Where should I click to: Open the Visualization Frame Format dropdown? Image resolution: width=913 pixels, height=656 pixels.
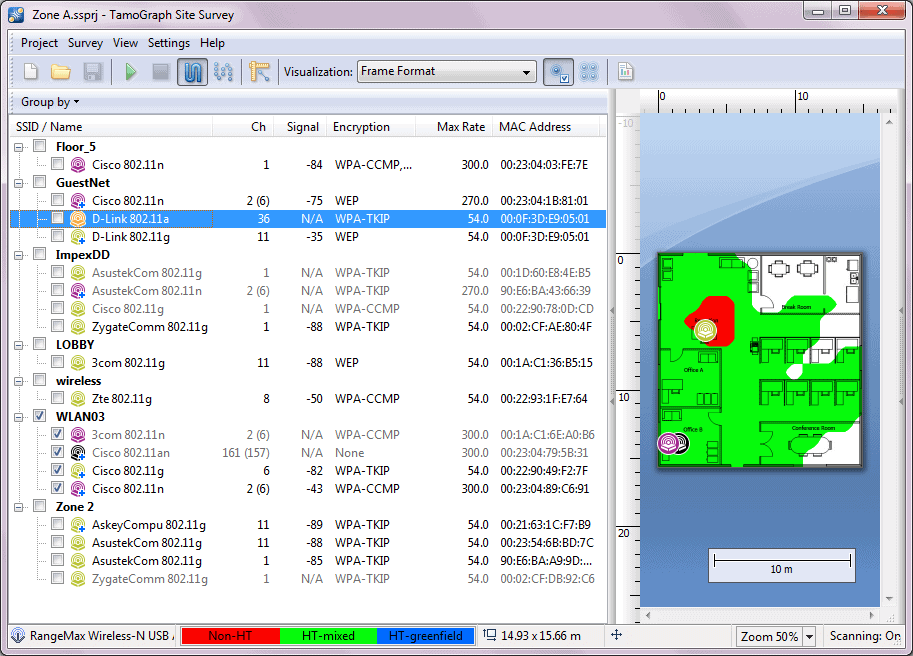447,72
